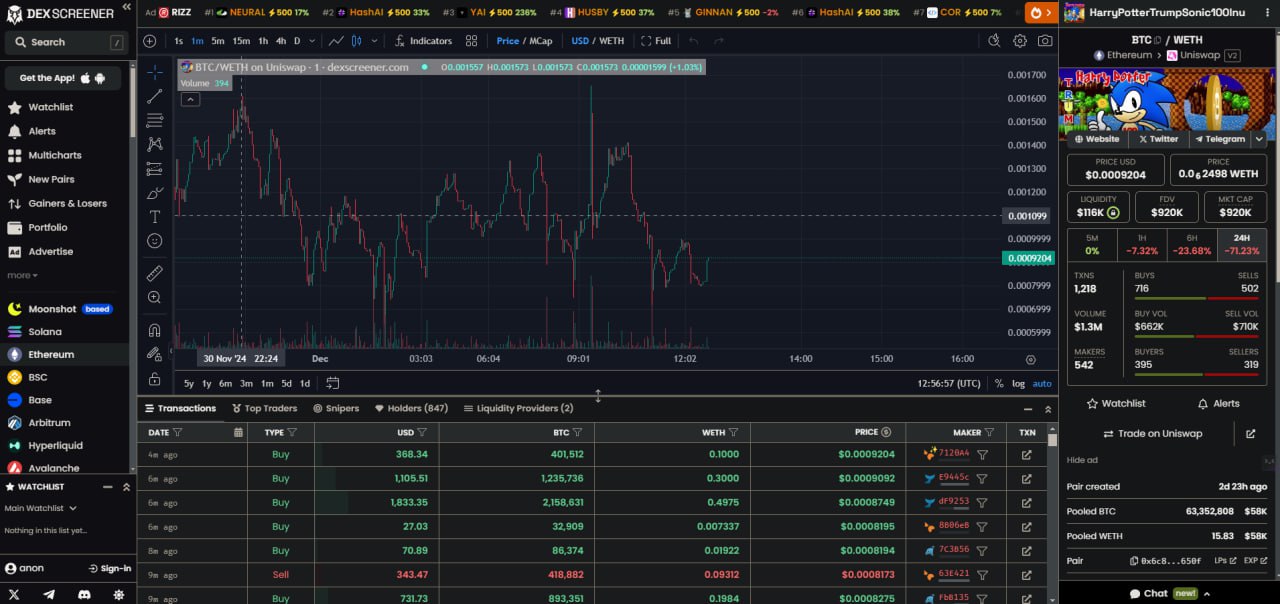
Task: Open the chart type dropdown arrow
Action: pyautogui.click(x=375, y=41)
